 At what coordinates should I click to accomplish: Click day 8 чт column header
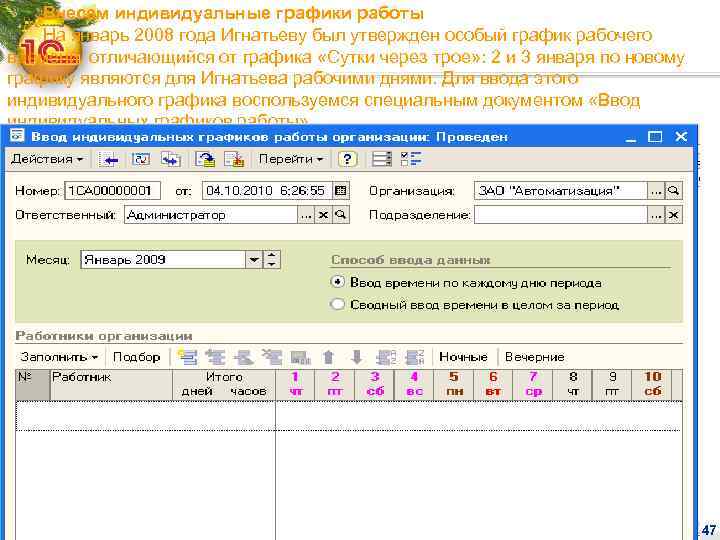pos(573,385)
